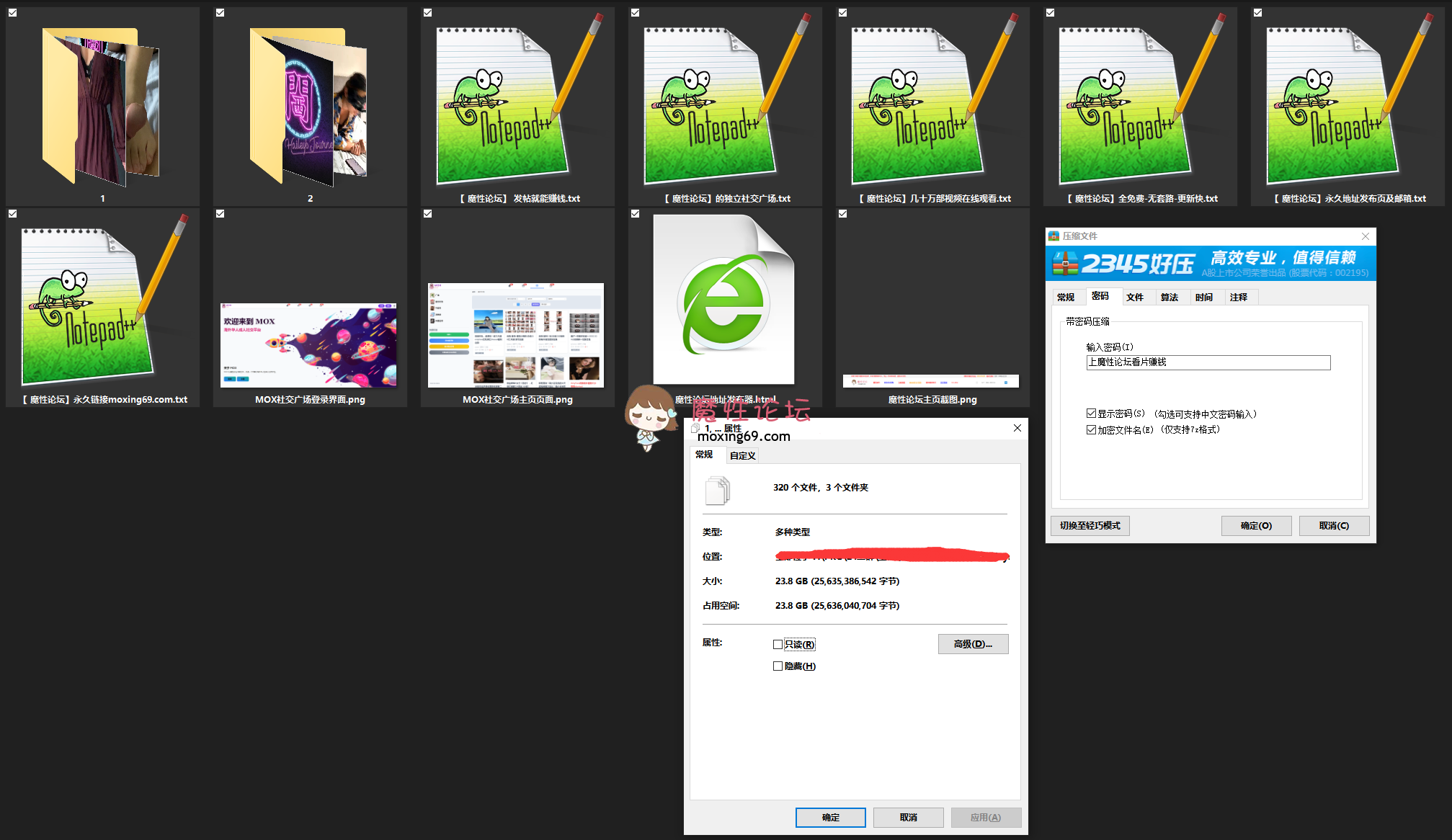Click 取消 in the properties dialog

point(909,818)
